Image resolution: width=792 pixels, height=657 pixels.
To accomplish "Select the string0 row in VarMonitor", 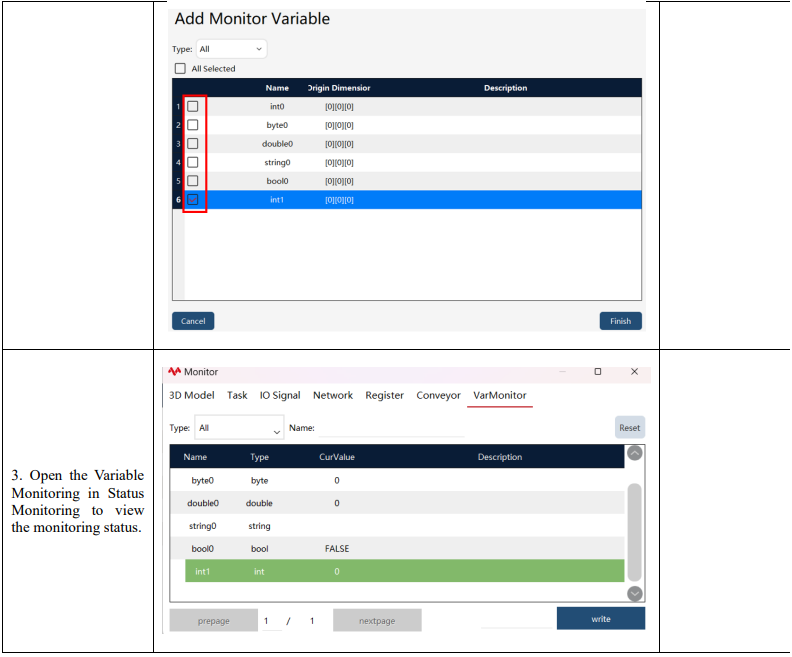I will point(397,526).
